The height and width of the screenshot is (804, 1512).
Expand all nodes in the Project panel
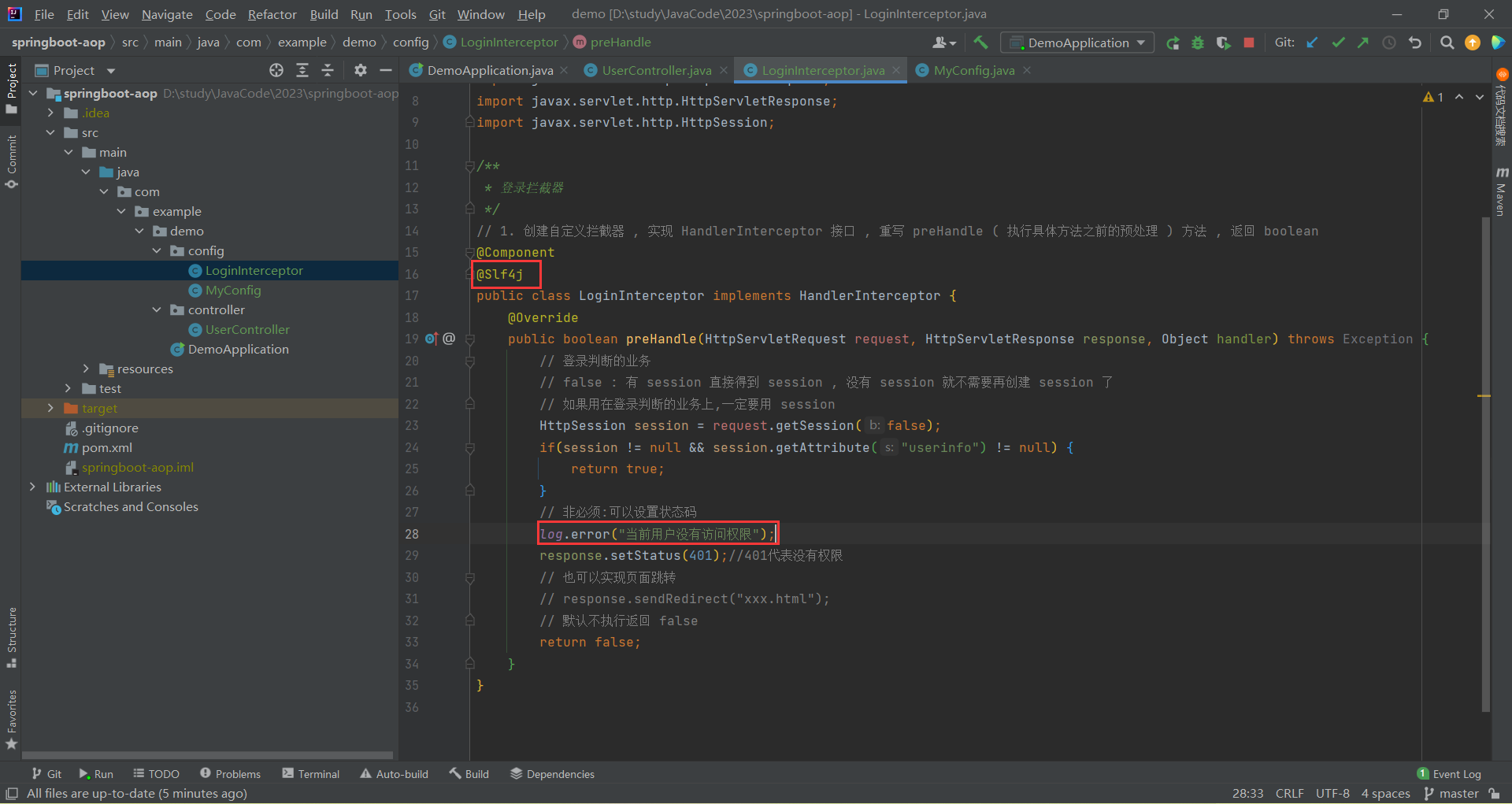click(302, 70)
